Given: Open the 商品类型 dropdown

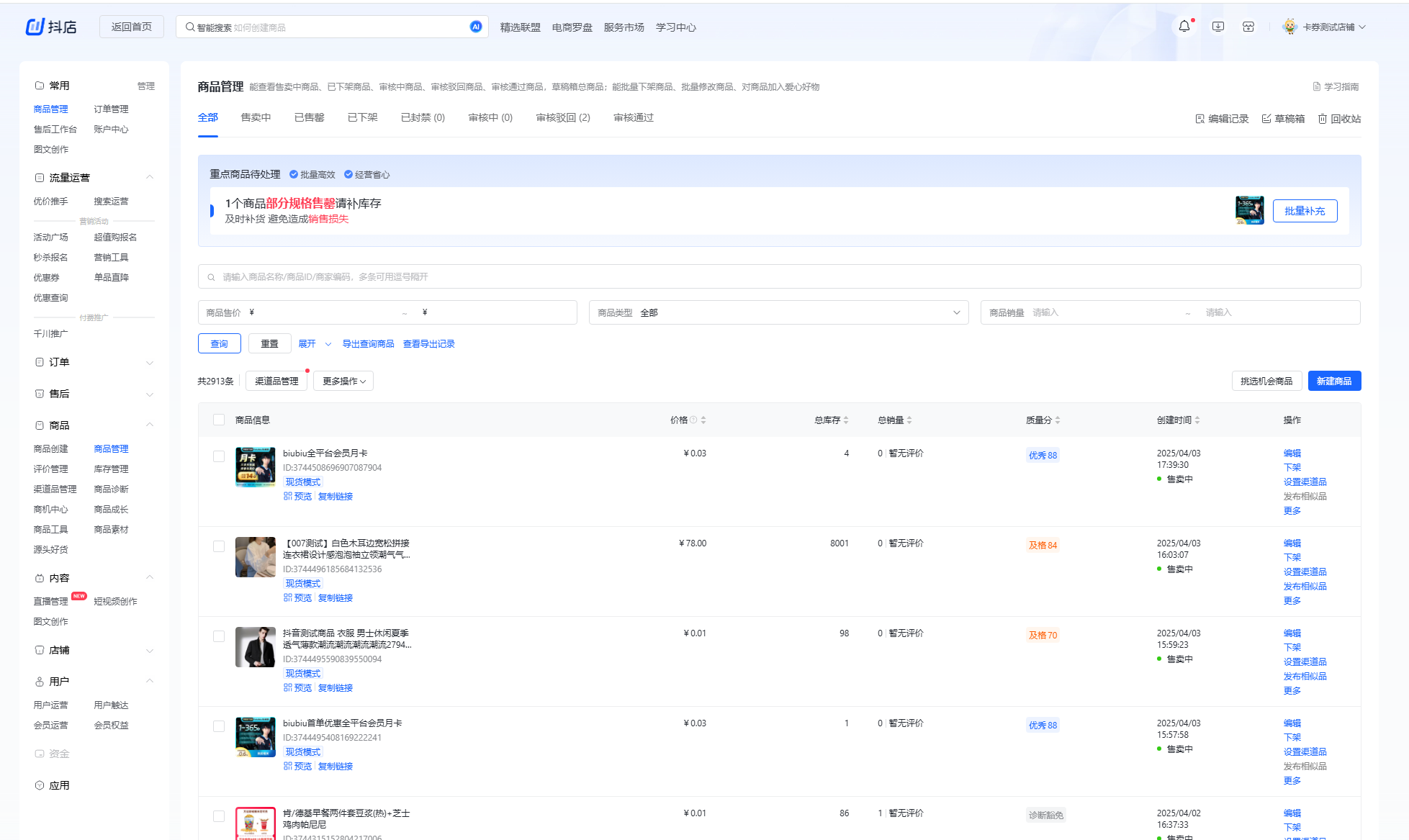Looking at the screenshot, I should pos(778,312).
